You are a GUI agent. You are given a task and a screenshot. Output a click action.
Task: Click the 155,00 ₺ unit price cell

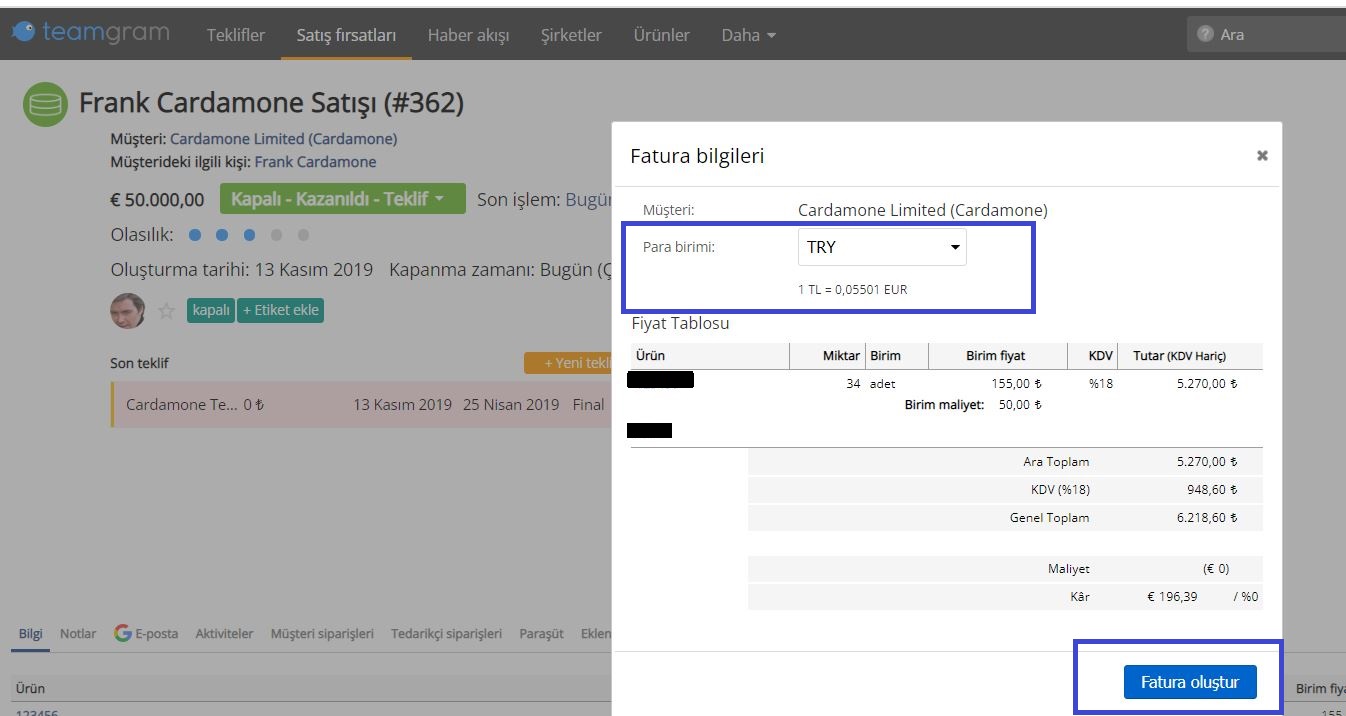[x=1018, y=383]
